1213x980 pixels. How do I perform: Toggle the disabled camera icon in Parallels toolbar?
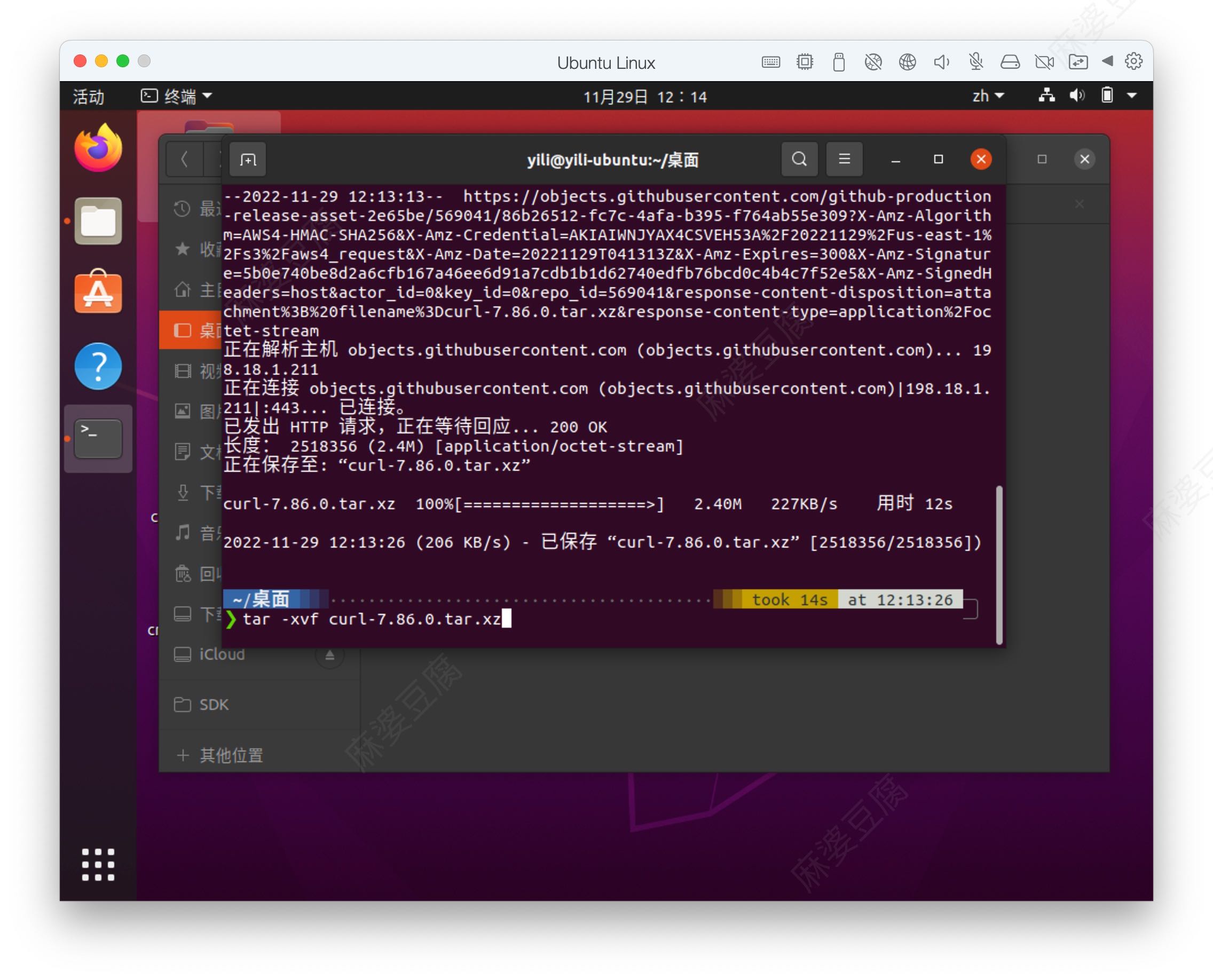tap(1044, 61)
